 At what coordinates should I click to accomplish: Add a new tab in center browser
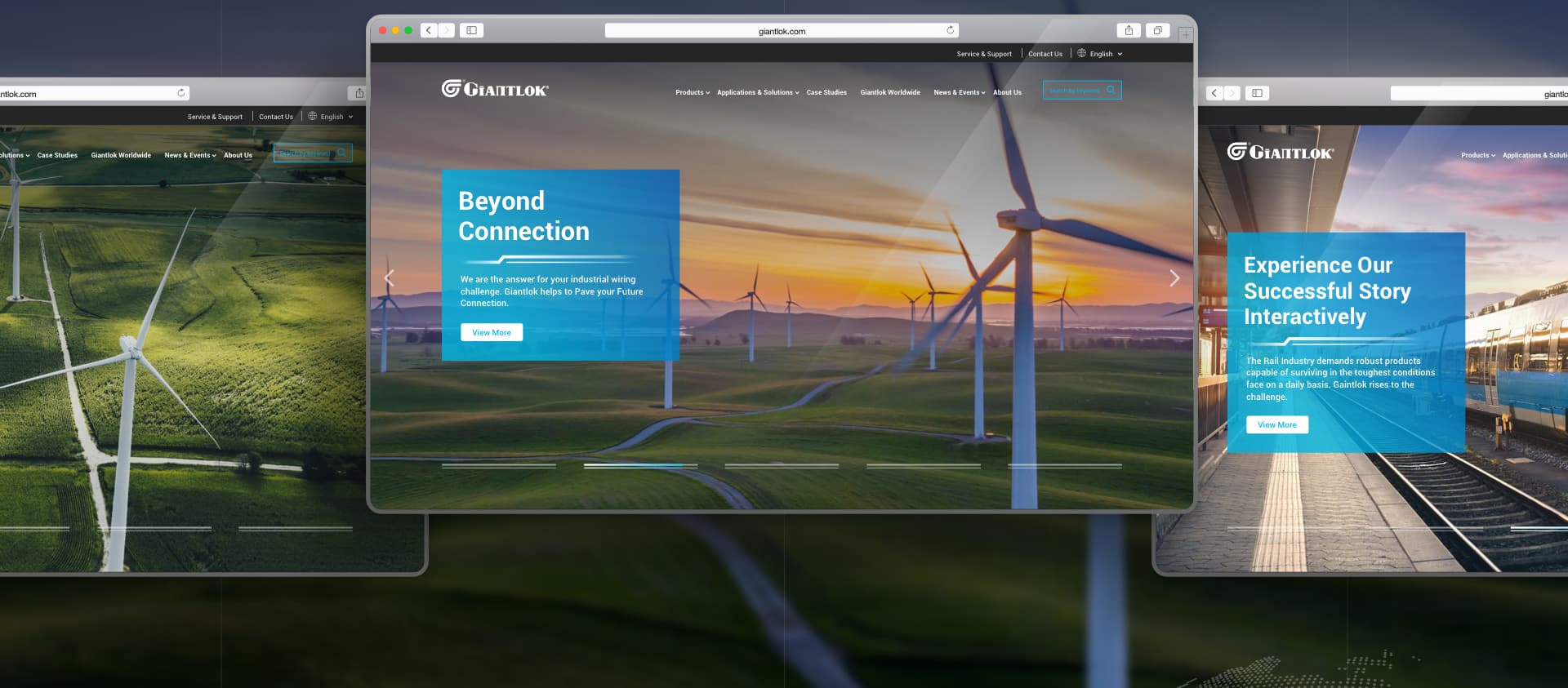(1186, 34)
